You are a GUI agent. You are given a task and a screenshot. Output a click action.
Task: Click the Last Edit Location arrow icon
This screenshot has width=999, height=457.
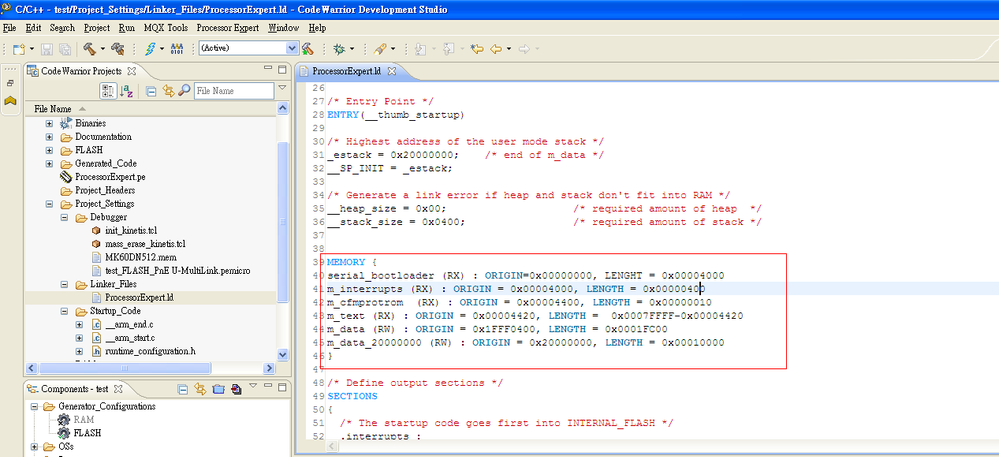[476, 48]
